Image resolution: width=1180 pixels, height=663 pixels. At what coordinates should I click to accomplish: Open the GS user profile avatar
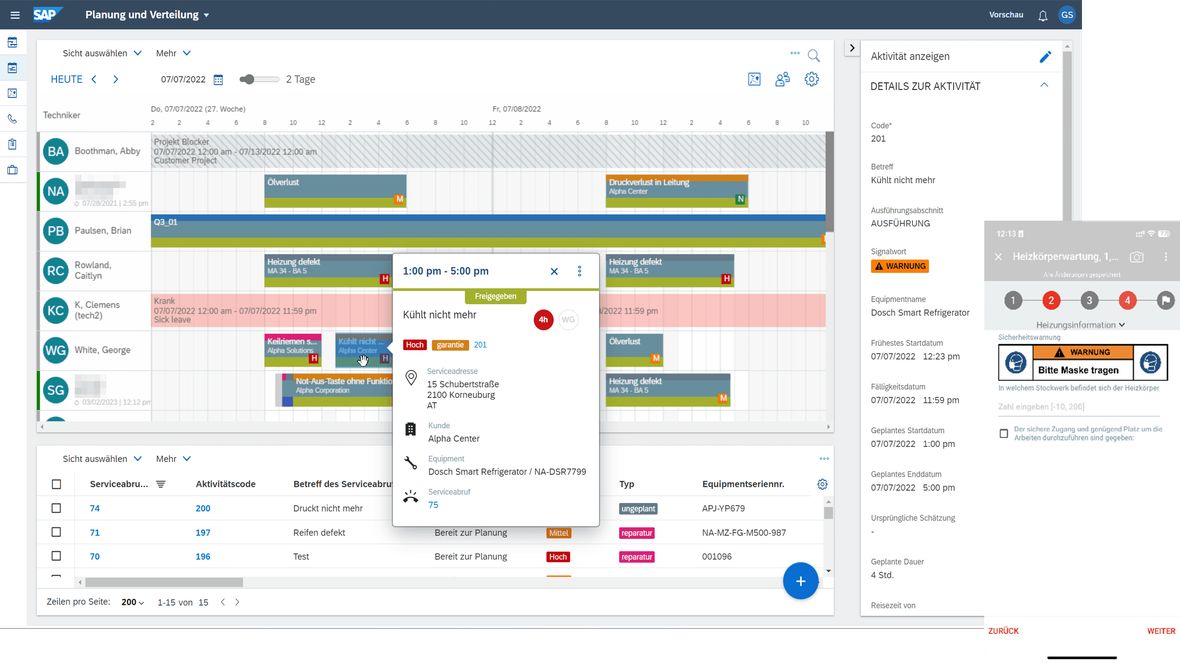[x=1066, y=15]
